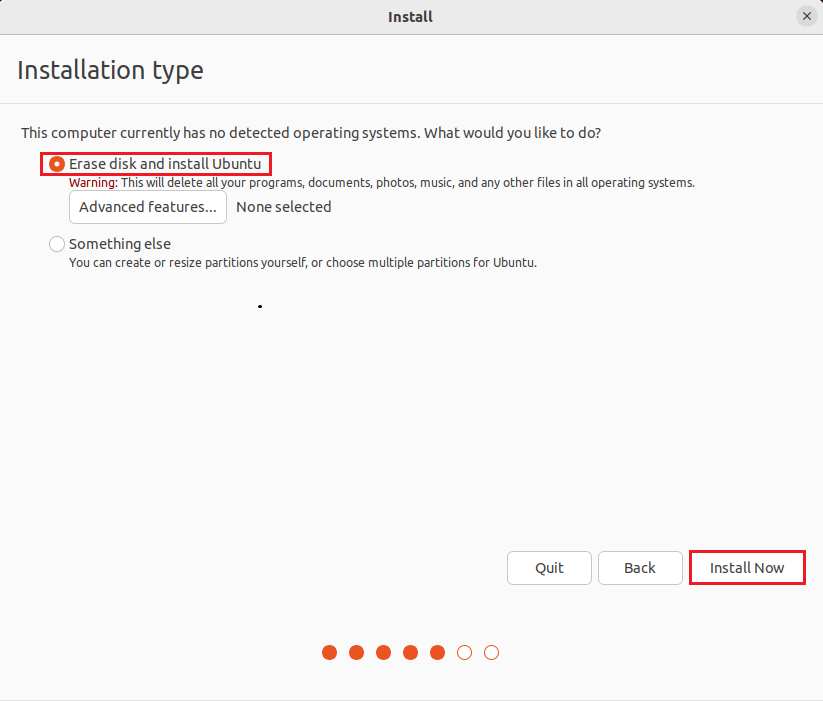
Task: Click the third filled progress dot
Action: pos(384,653)
